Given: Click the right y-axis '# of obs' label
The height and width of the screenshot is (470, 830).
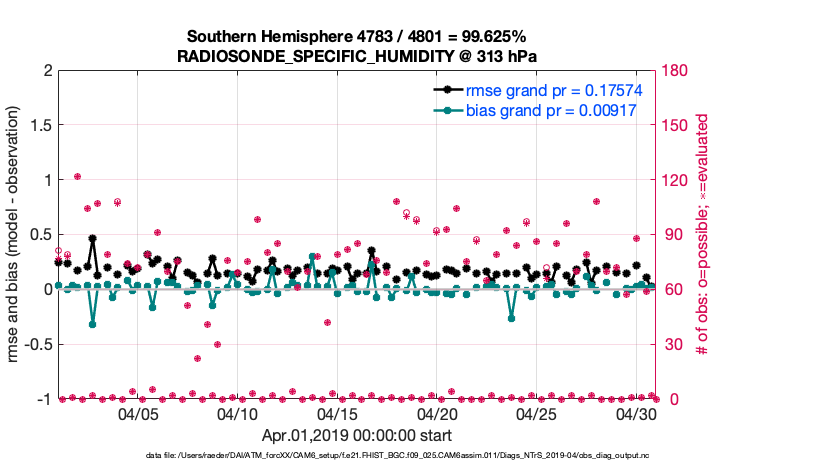Looking at the screenshot, I should pyautogui.click(x=703, y=235).
